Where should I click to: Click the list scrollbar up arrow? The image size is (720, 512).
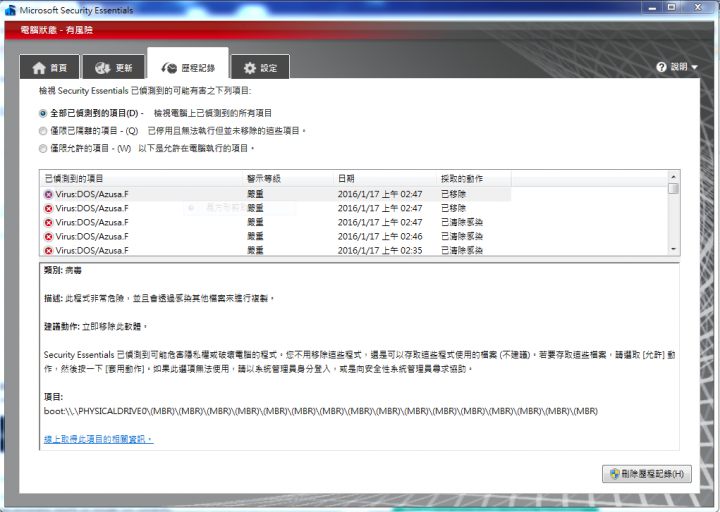click(x=674, y=177)
